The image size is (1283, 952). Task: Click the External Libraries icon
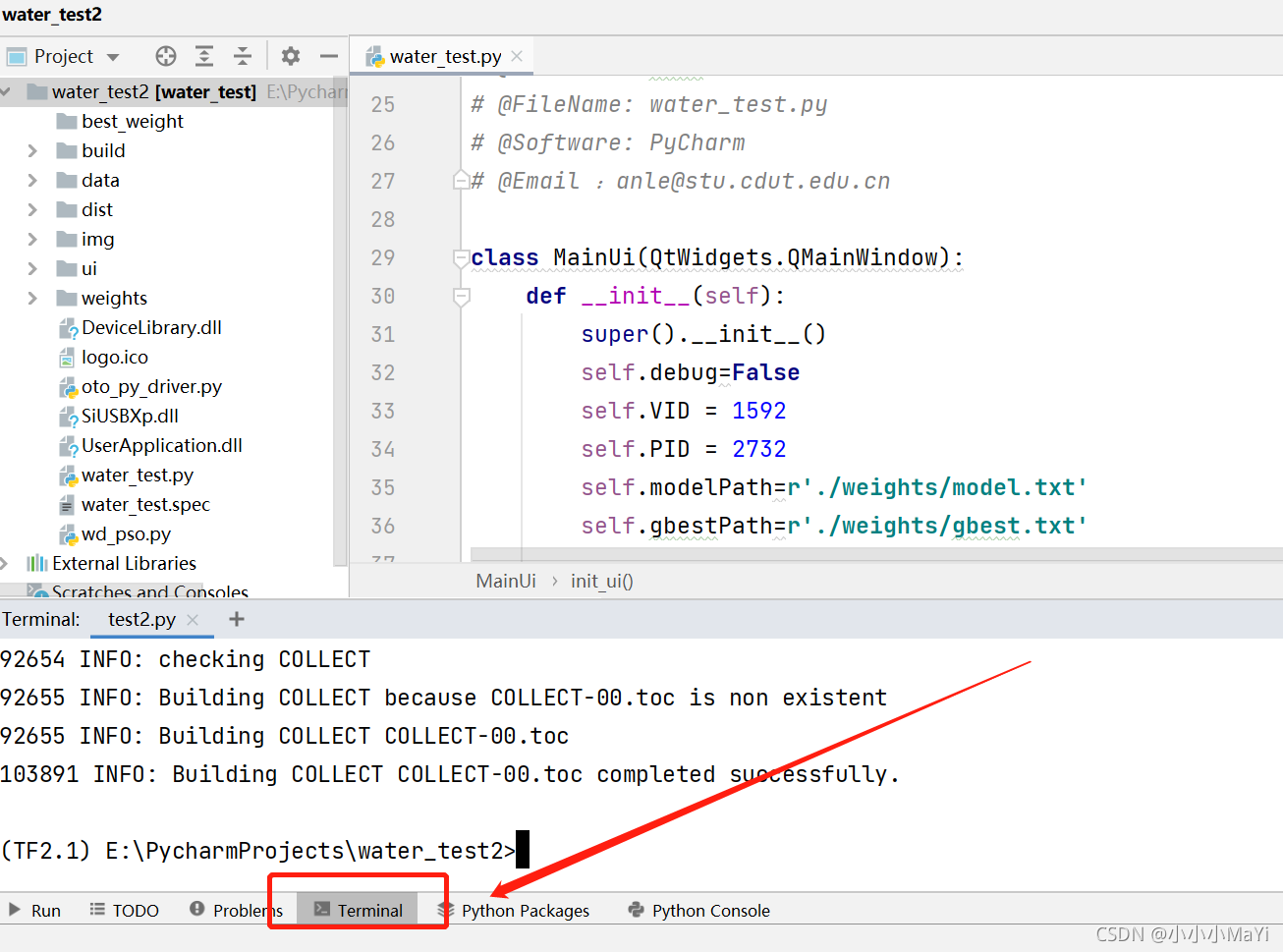tap(37, 563)
